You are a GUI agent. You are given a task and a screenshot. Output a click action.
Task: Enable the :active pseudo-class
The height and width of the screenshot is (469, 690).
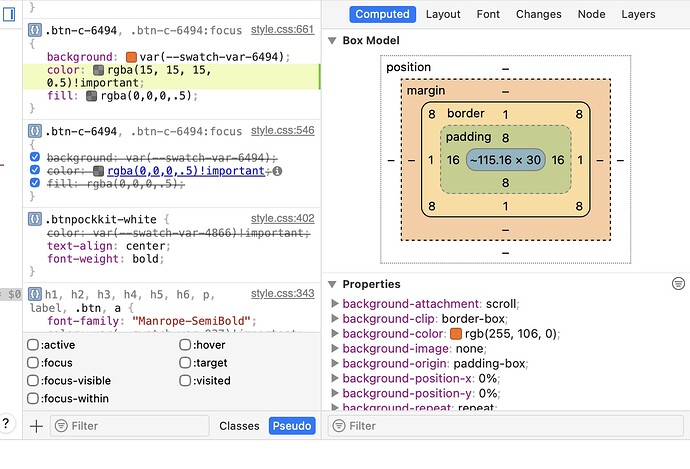[x=33, y=344]
